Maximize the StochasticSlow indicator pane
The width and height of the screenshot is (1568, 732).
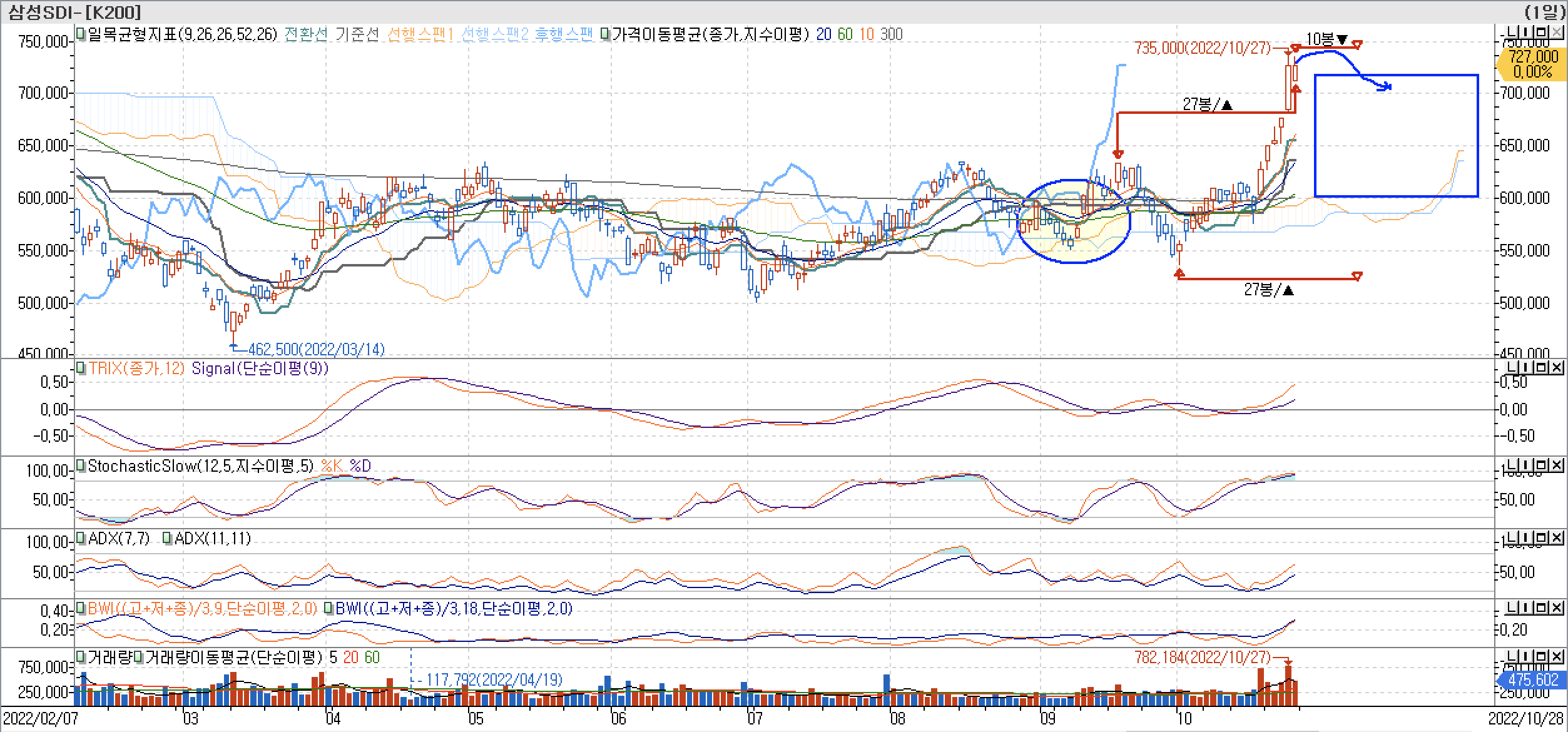click(1540, 465)
